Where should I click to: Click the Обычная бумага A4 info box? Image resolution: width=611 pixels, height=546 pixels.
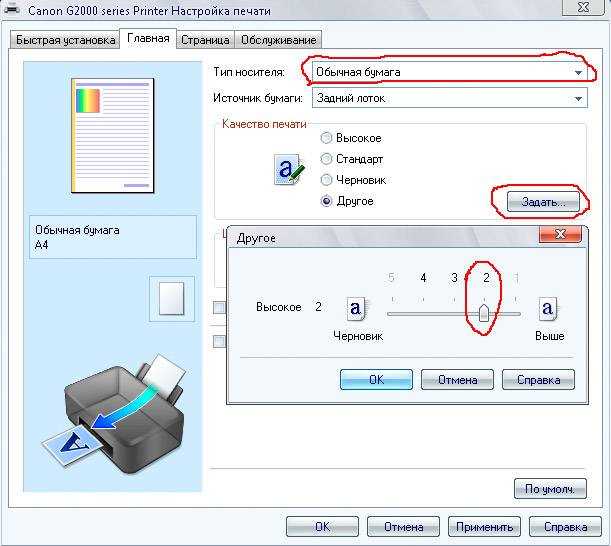113,237
